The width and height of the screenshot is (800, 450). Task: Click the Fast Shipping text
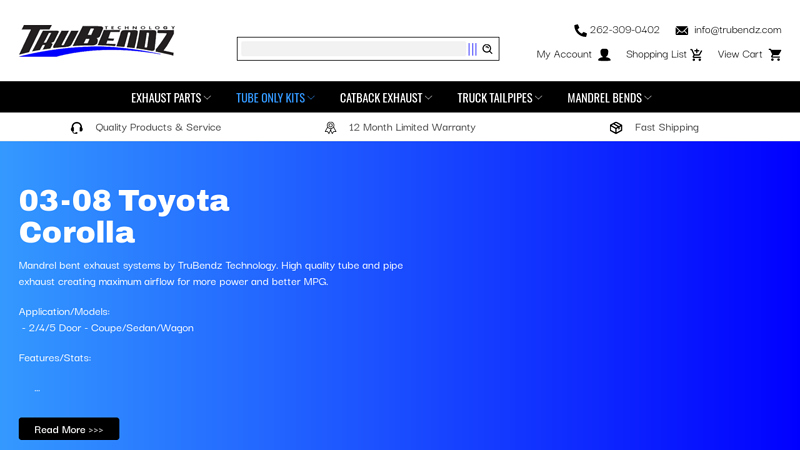click(x=667, y=127)
